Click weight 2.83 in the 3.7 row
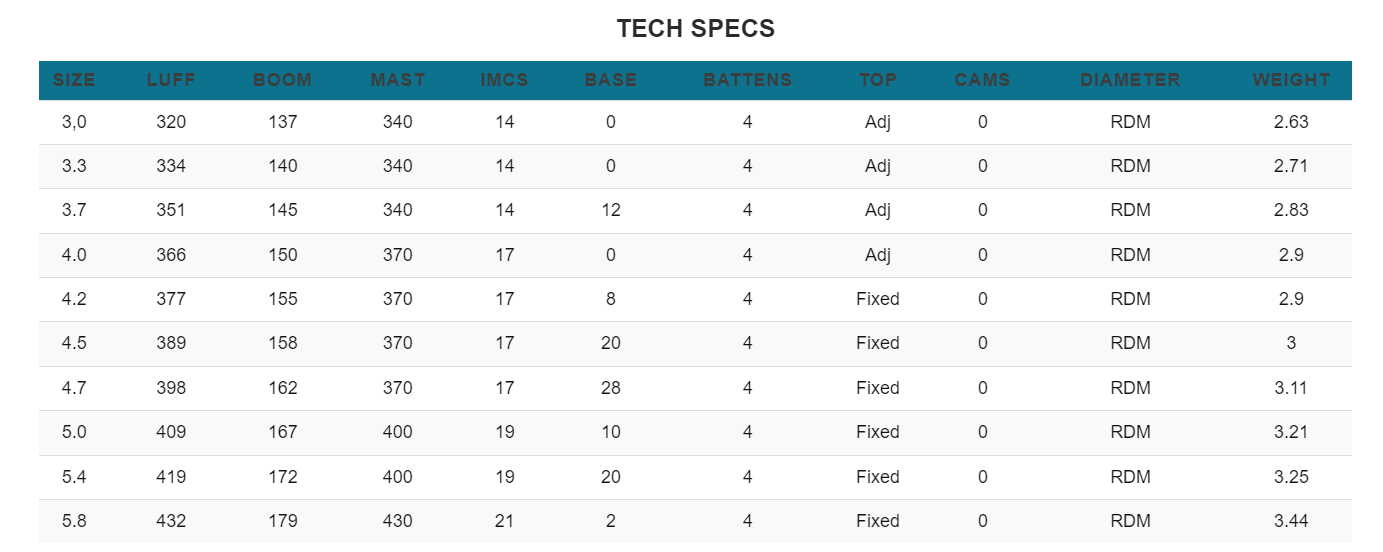Image resolution: width=1383 pixels, height=552 pixels. 1291,210
